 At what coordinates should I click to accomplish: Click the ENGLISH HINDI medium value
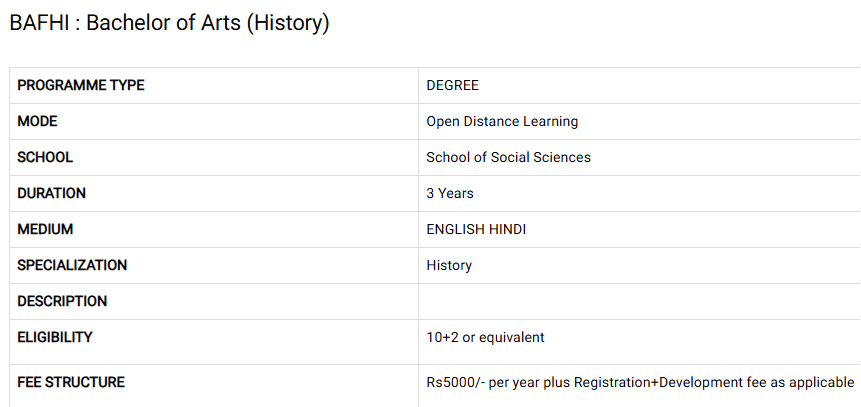tap(476, 229)
